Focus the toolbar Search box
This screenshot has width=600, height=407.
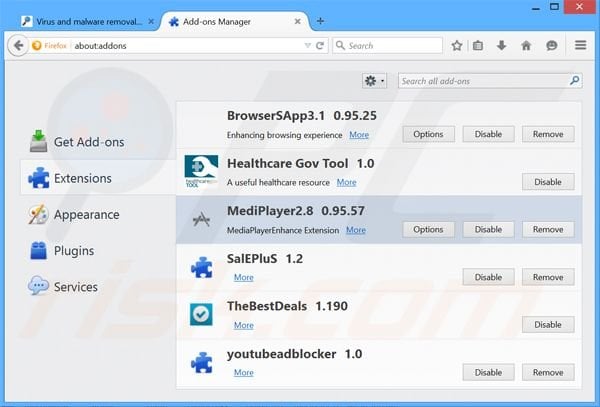(x=388, y=46)
